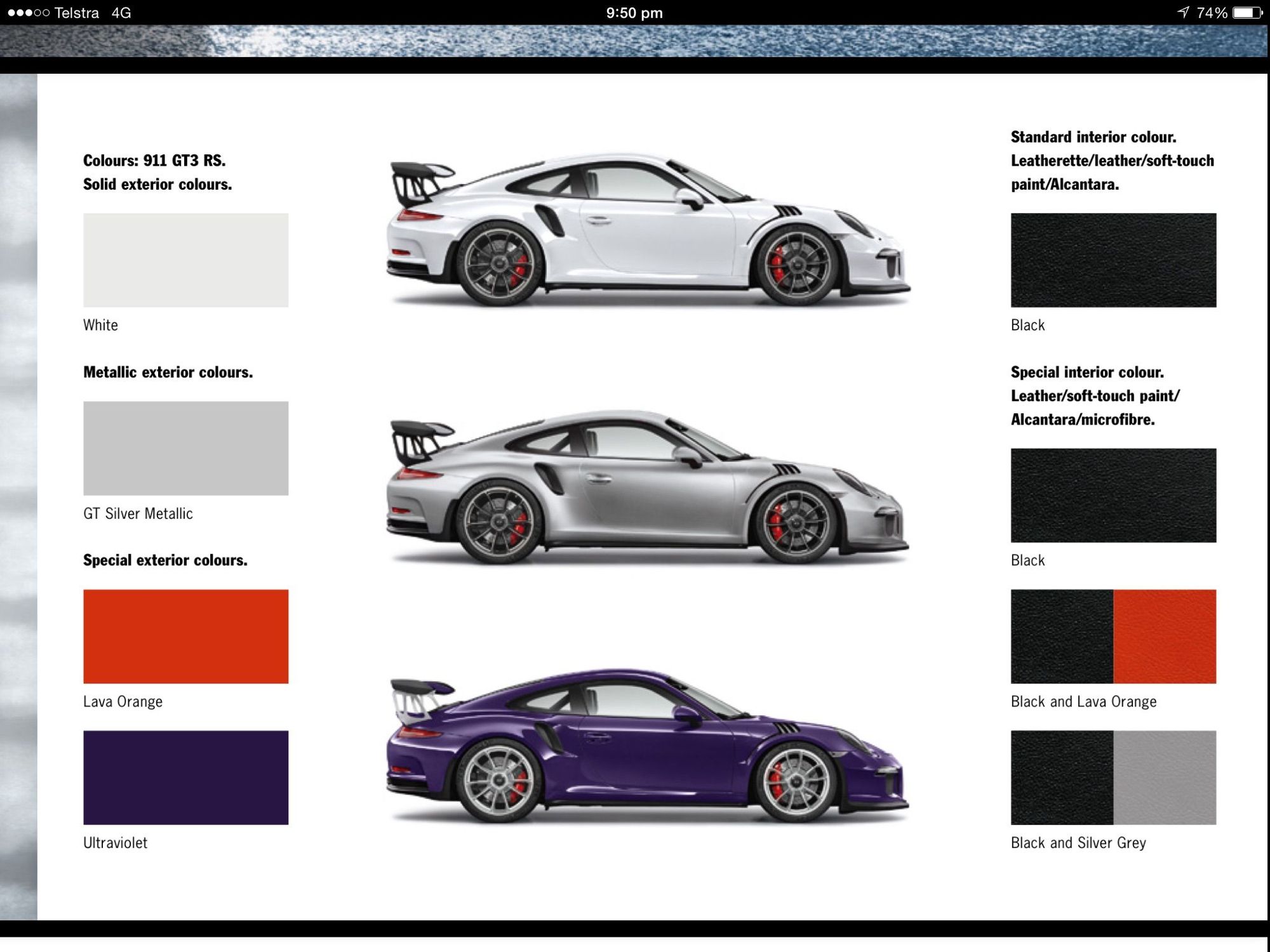The width and height of the screenshot is (1270, 952).
Task: Tap the 'Standard interior colour.' heading
Action: 1093,137
